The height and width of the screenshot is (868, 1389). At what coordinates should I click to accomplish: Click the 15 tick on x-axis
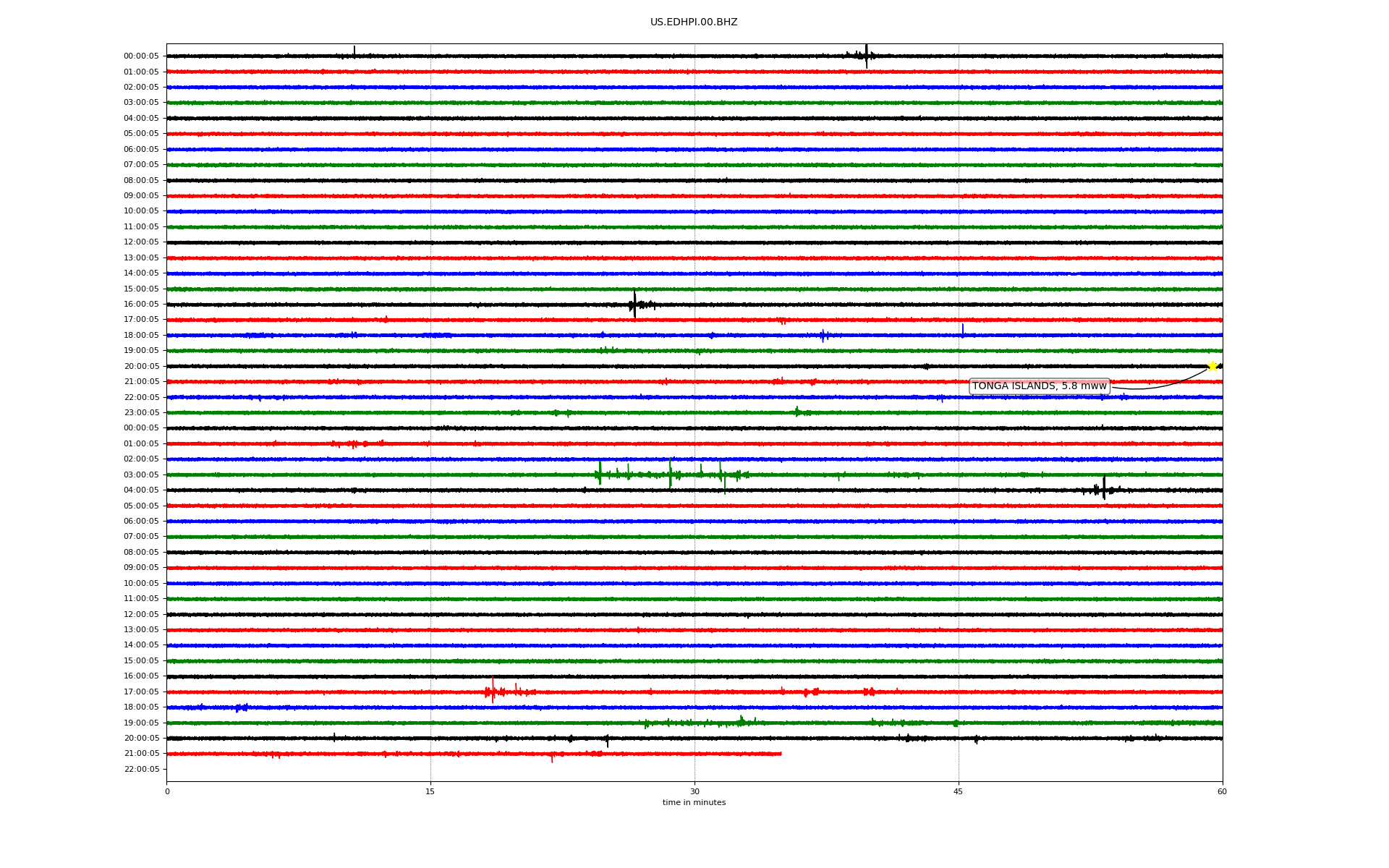pyautogui.click(x=430, y=791)
